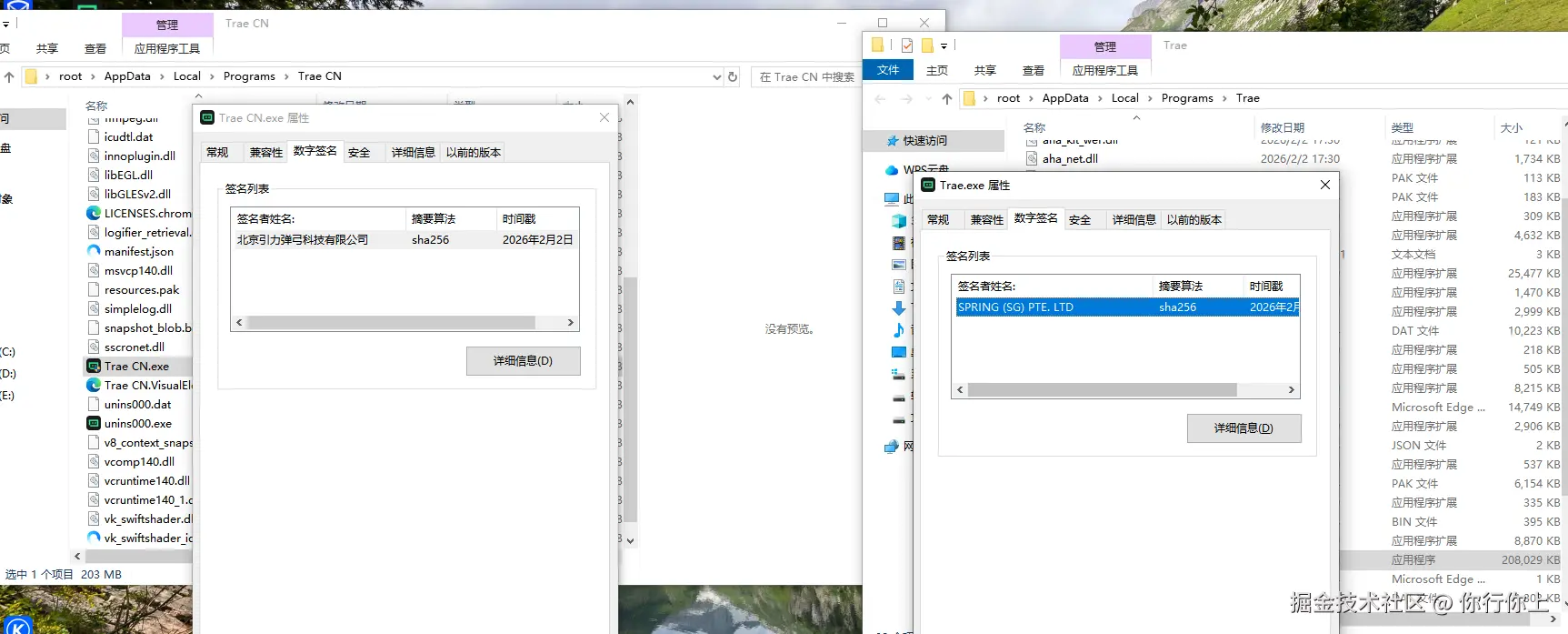Open 查看 ribbon tab in Trae CN window
This screenshot has width=1568, height=634.
click(95, 49)
